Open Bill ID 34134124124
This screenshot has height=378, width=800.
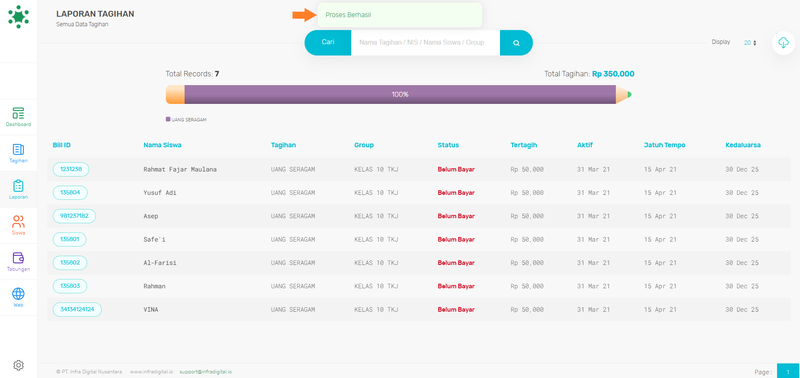pyautogui.click(x=77, y=310)
